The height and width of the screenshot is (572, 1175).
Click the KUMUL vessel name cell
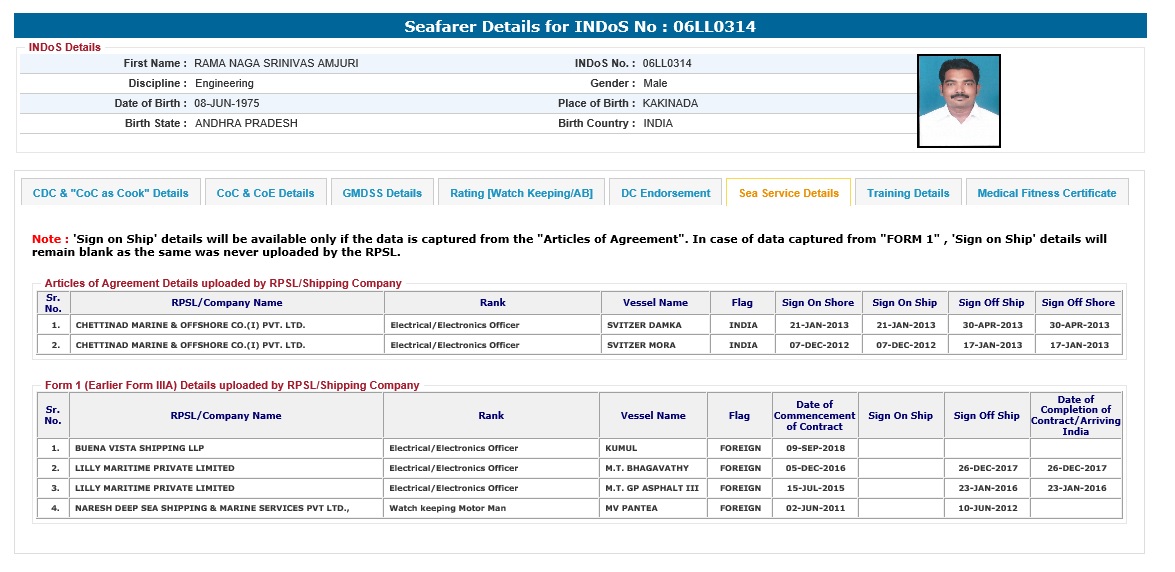pyautogui.click(x=621, y=448)
